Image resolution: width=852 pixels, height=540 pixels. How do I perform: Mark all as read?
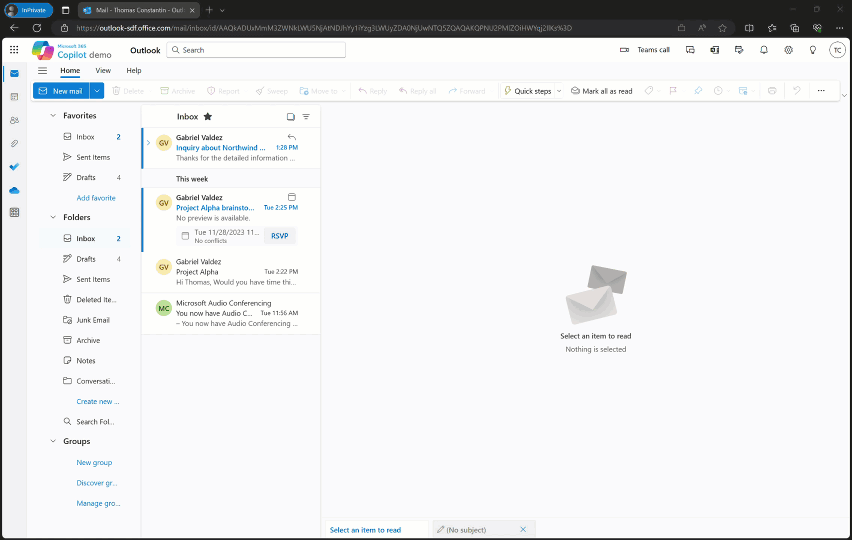click(602, 91)
